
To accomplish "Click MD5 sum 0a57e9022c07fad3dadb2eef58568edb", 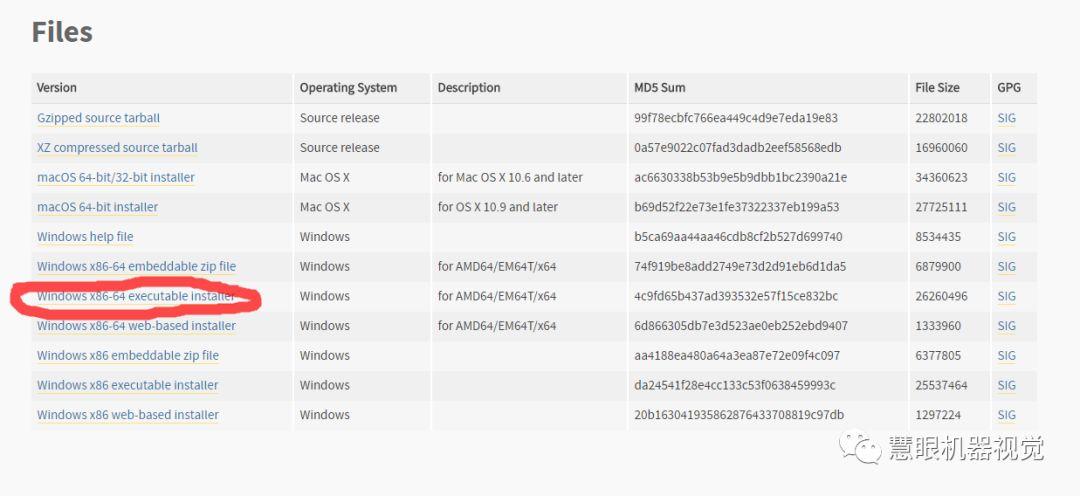I will click(737, 147).
